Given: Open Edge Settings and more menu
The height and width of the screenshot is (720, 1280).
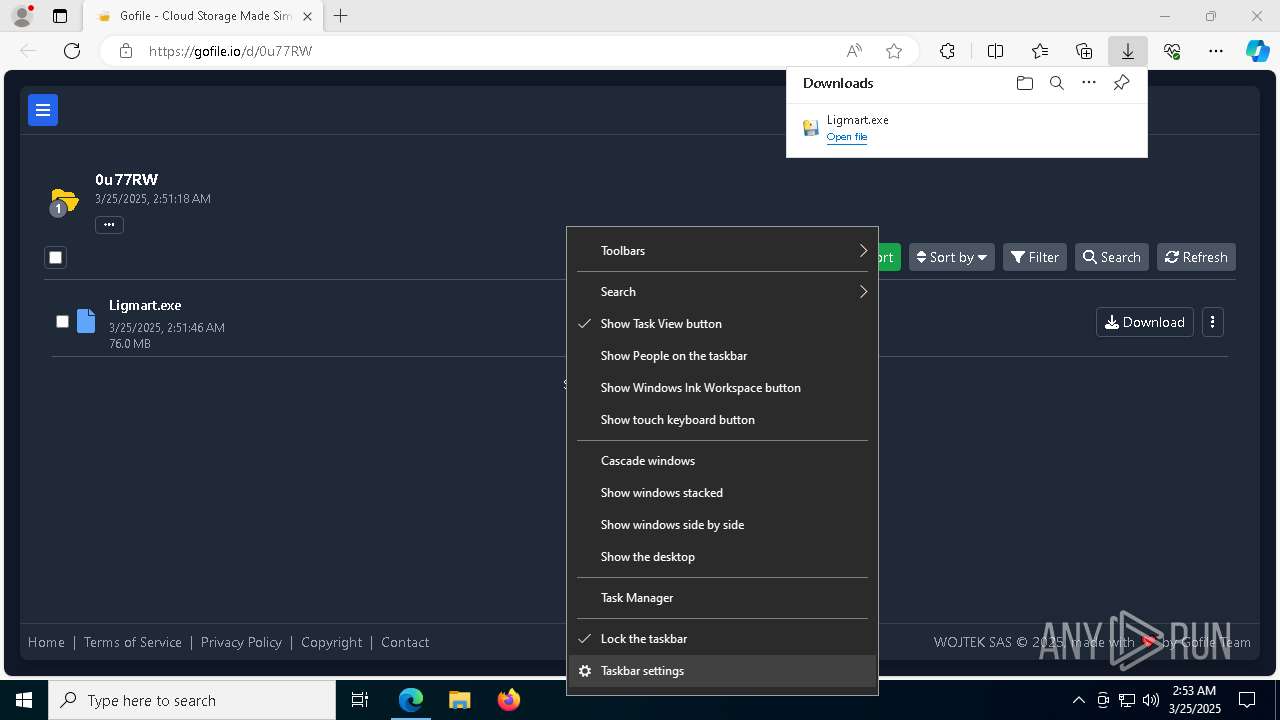Looking at the screenshot, I should click(x=1216, y=51).
